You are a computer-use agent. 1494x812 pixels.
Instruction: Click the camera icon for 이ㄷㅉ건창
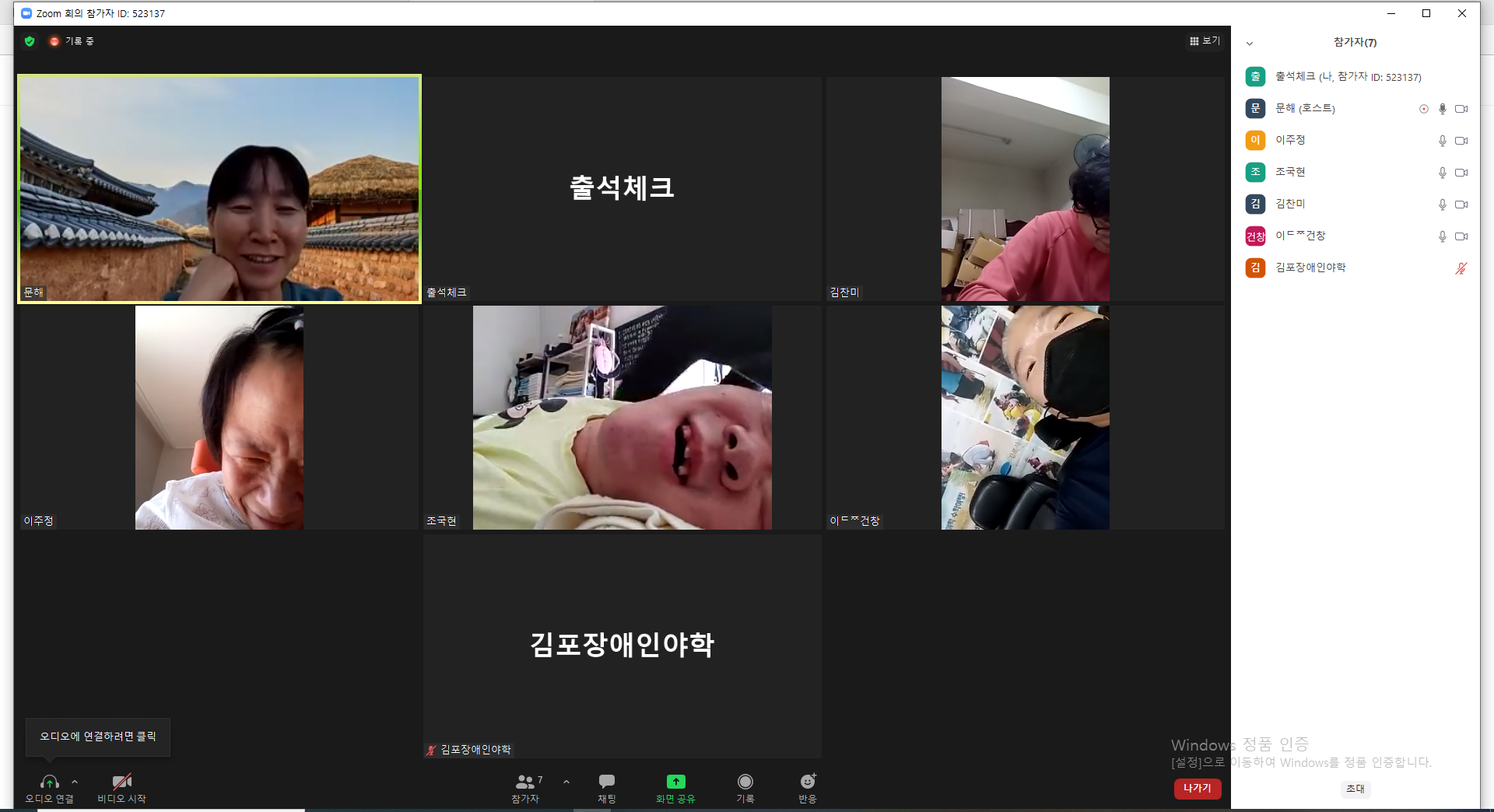click(1461, 236)
